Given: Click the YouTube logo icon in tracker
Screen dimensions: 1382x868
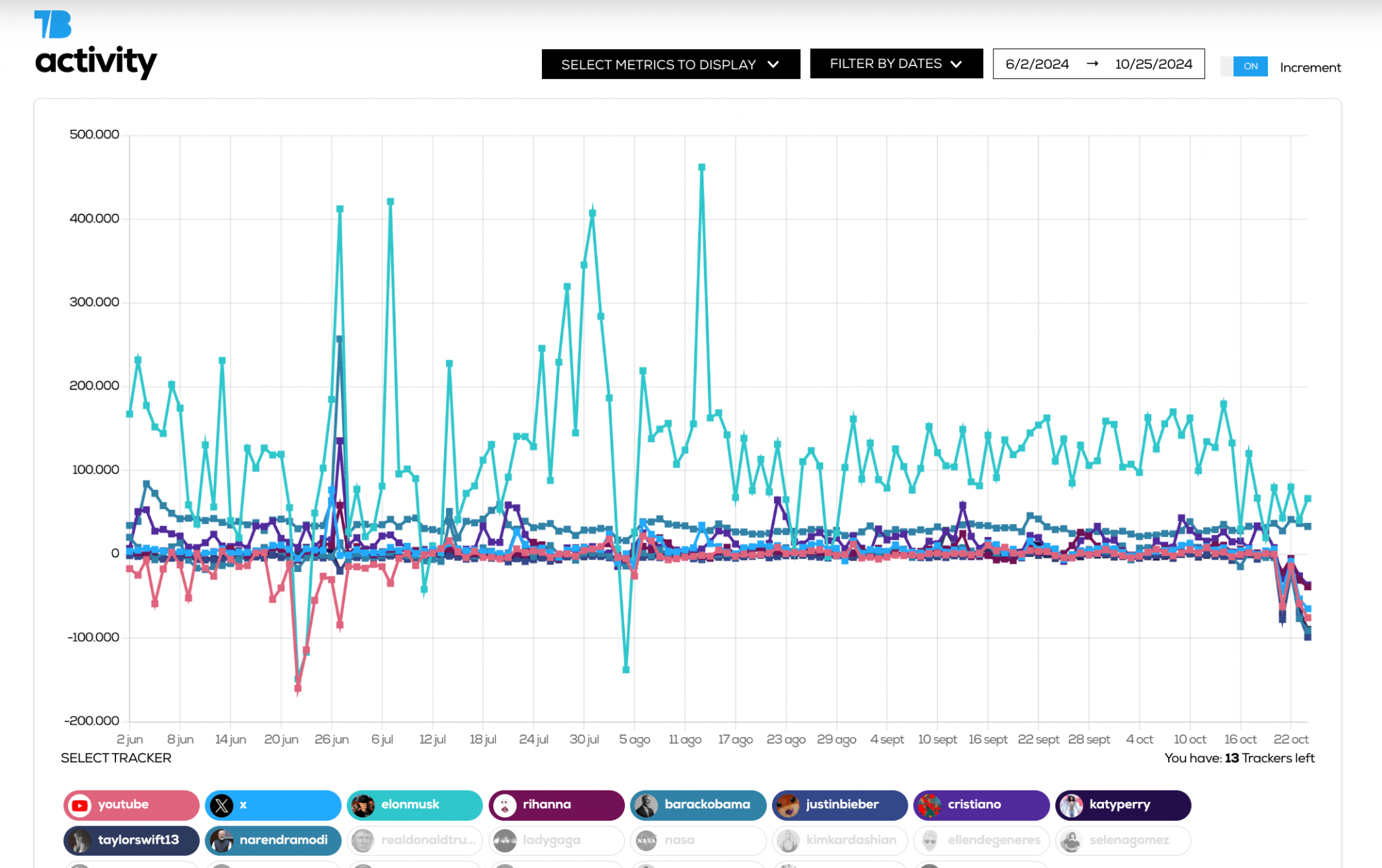Looking at the screenshot, I should [x=80, y=805].
